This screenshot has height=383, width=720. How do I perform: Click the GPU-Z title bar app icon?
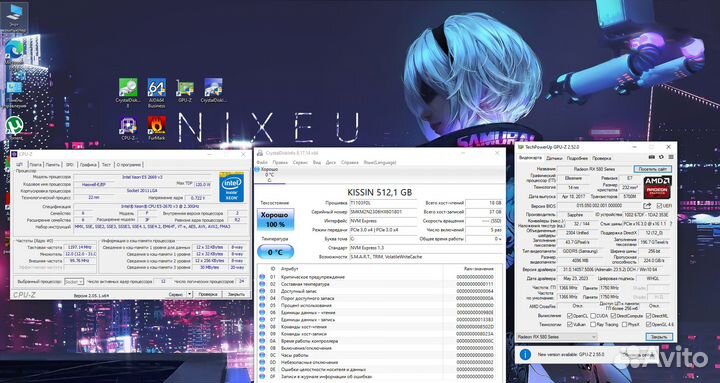(x=520, y=147)
